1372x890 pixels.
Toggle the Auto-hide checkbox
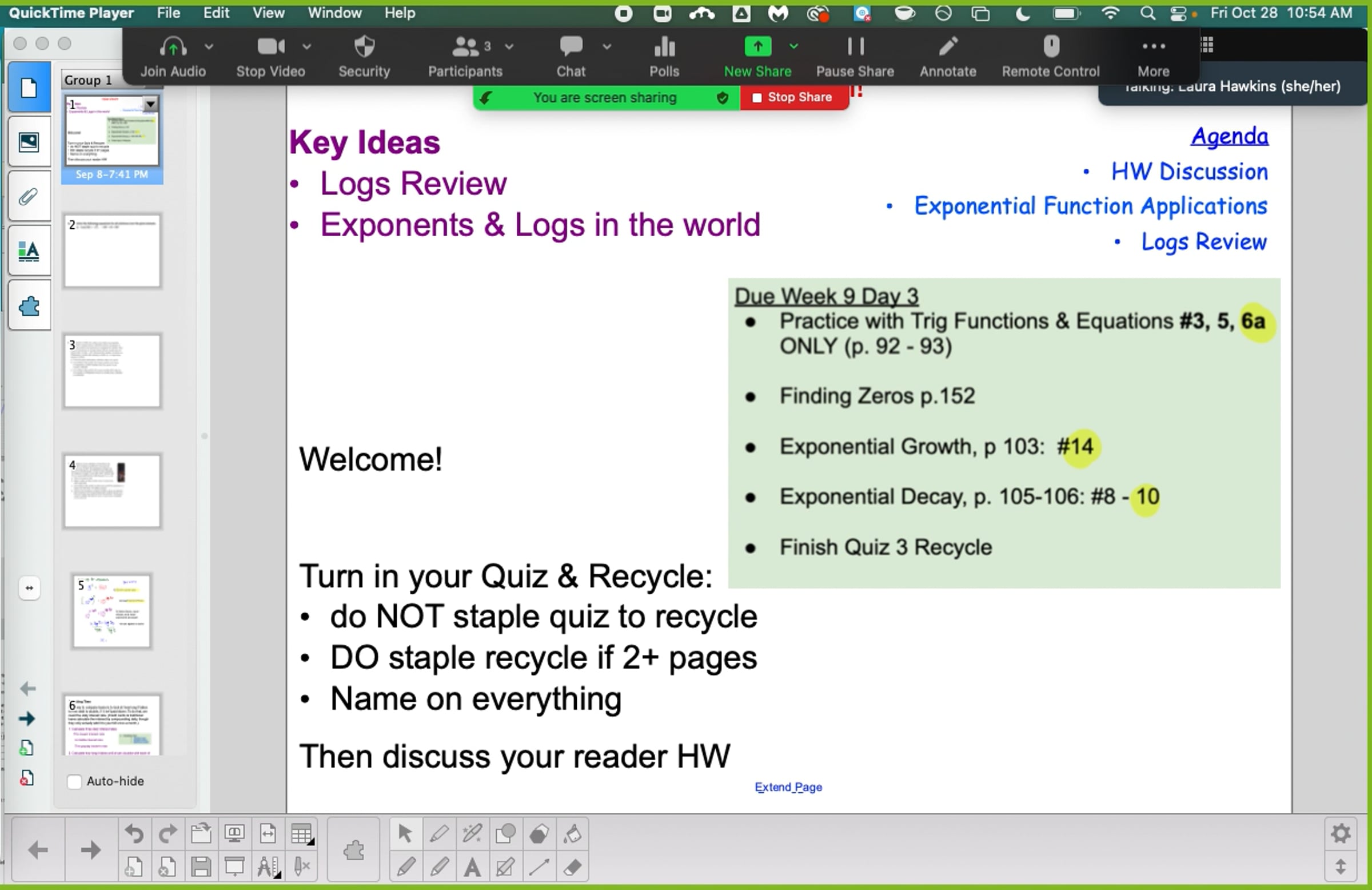pos(74,781)
